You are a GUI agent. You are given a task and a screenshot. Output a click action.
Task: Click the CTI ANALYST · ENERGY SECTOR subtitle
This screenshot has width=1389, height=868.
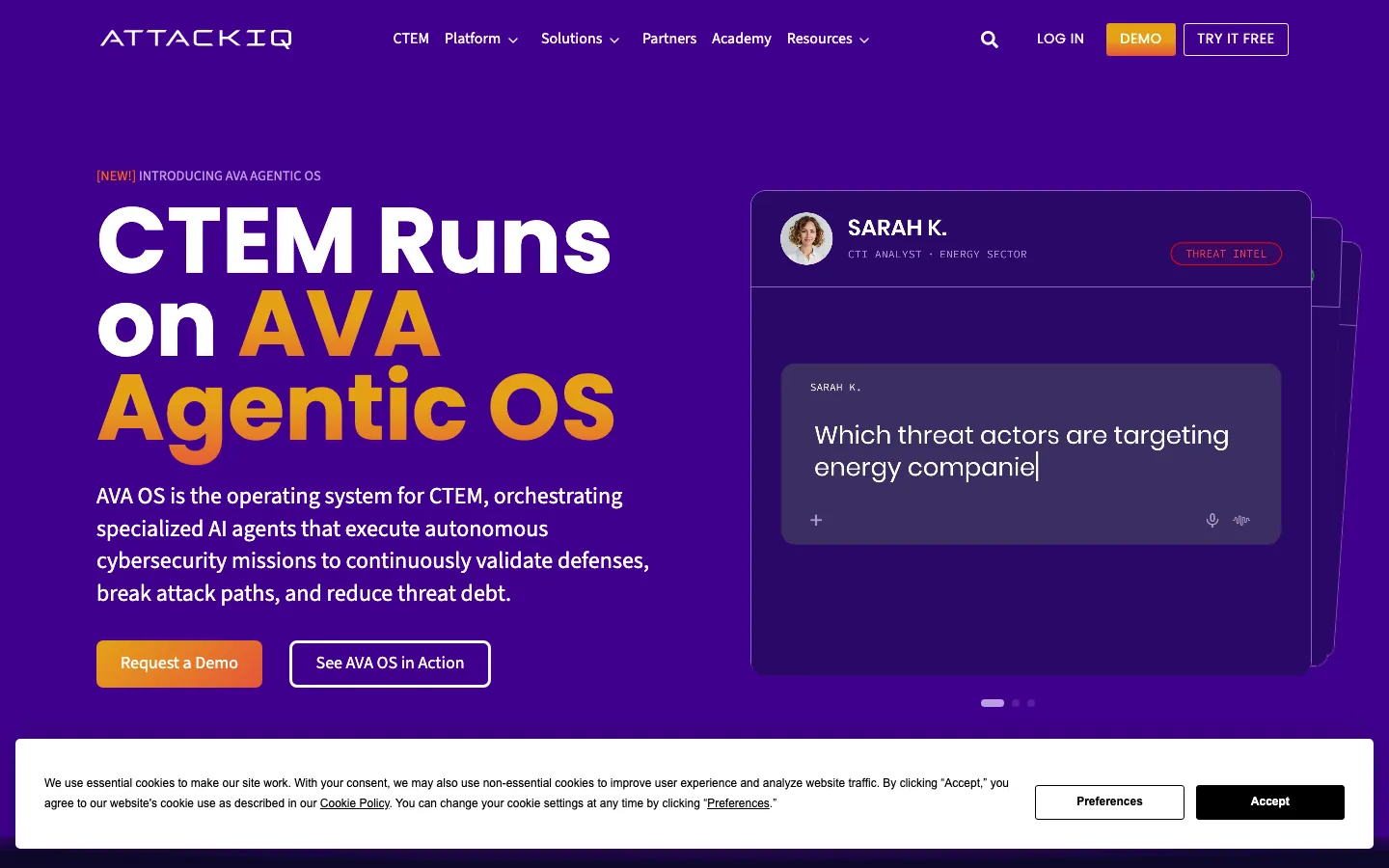[x=938, y=255]
